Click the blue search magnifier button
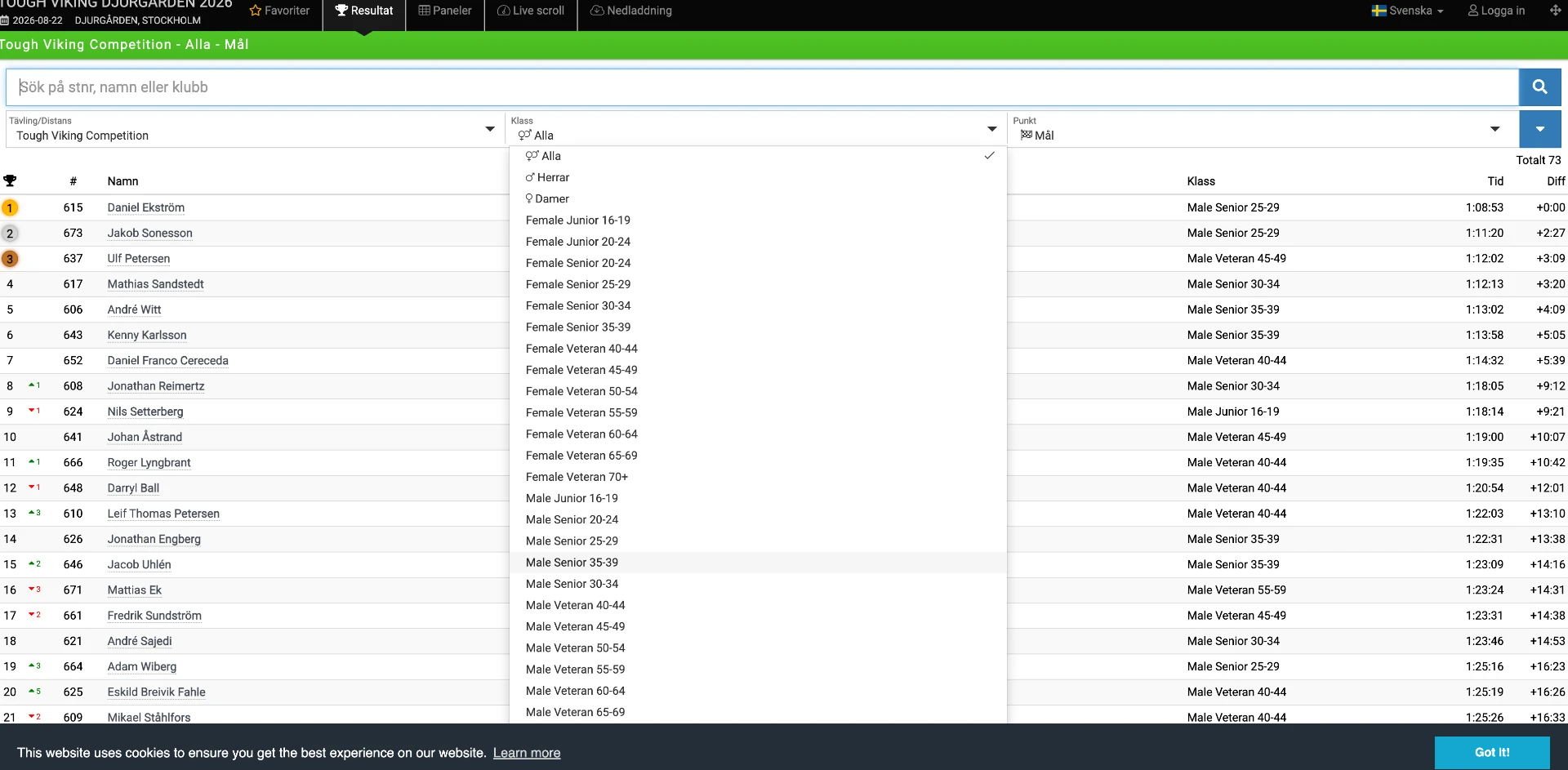Image resolution: width=1568 pixels, height=770 pixels. (x=1539, y=87)
